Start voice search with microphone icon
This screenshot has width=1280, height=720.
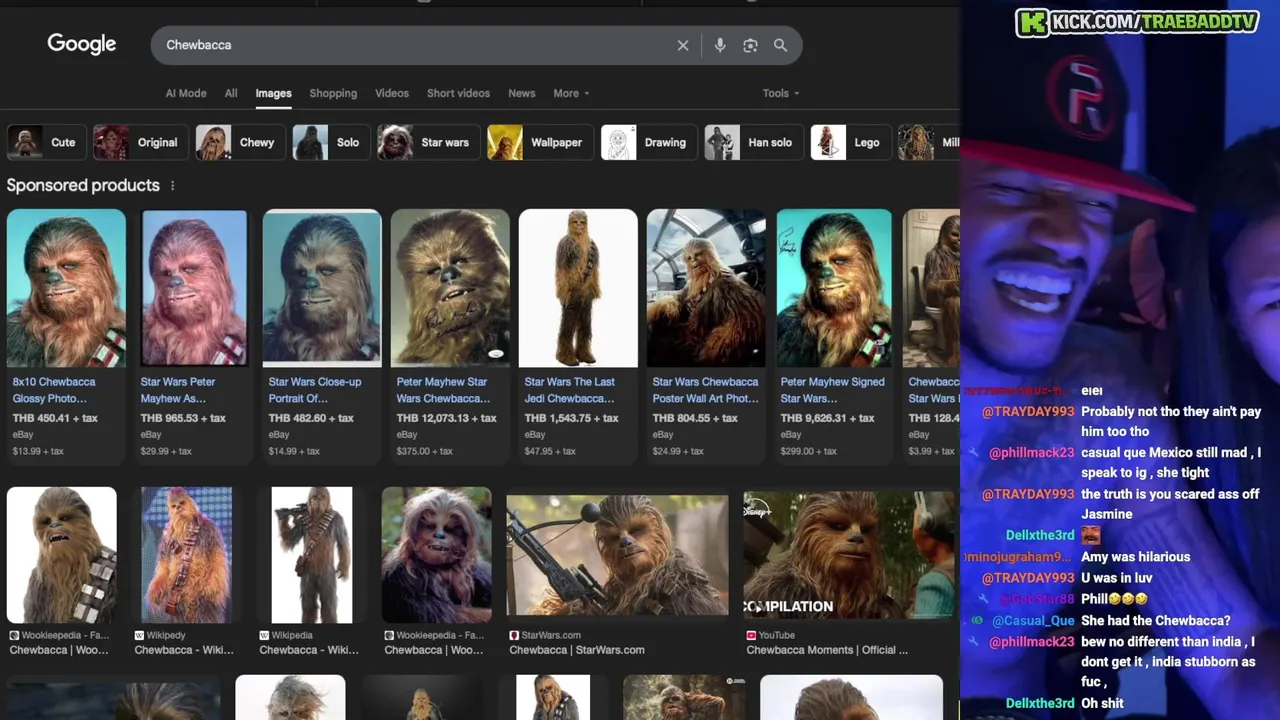point(720,45)
